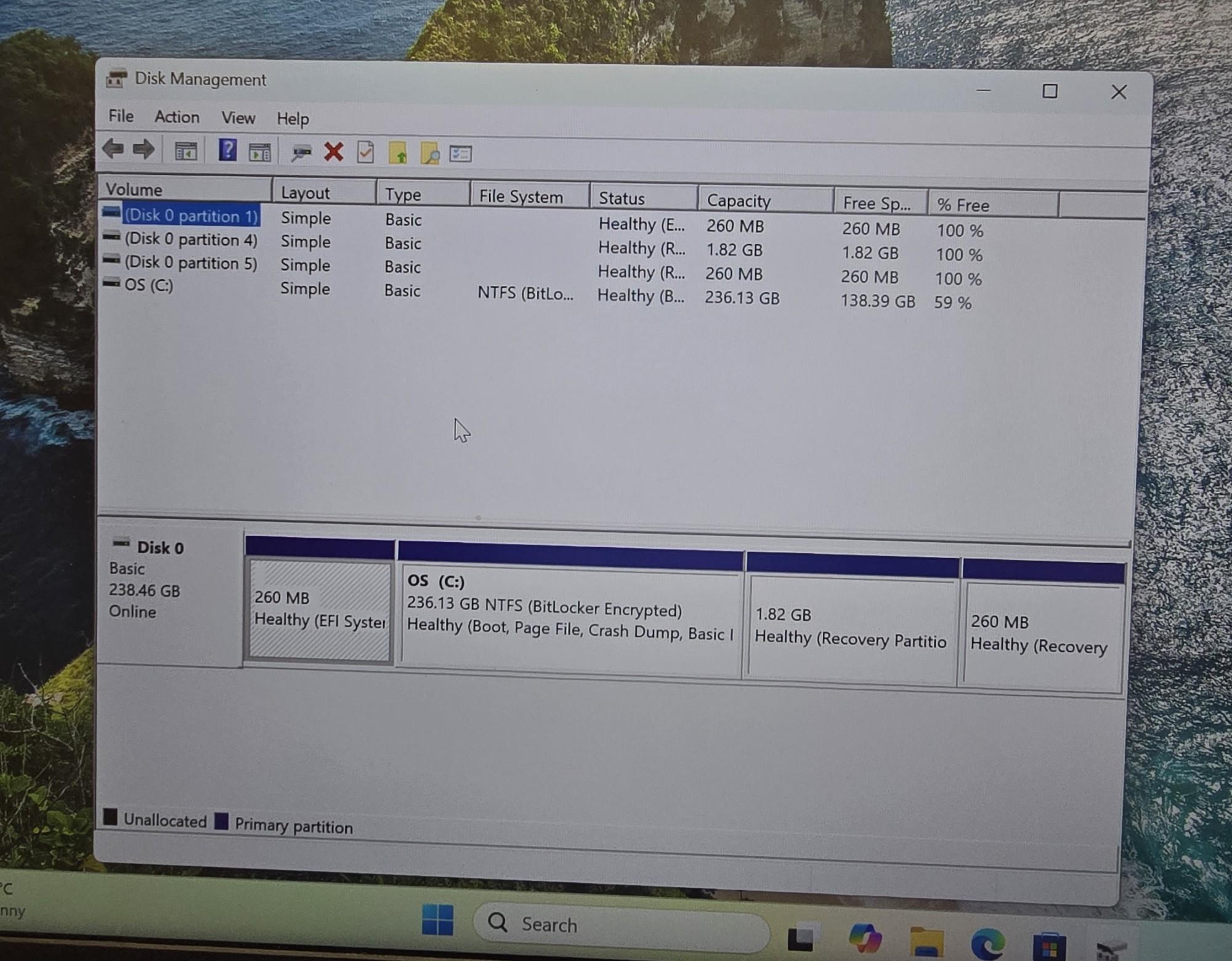Sort by the Volume column header
1232x961 pixels.
pos(185,189)
